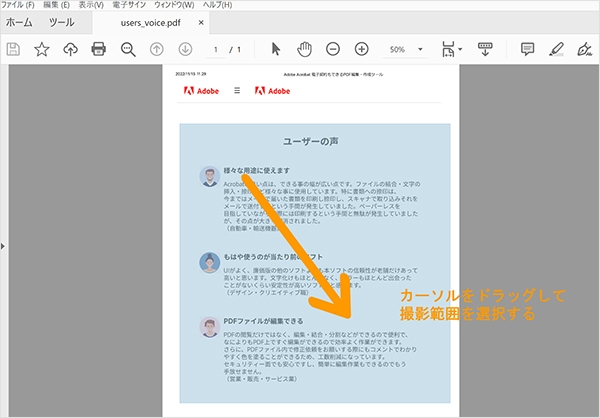The image size is (600, 418).
Task: Open the 50% zoom level dropdown
Action: click(406, 49)
